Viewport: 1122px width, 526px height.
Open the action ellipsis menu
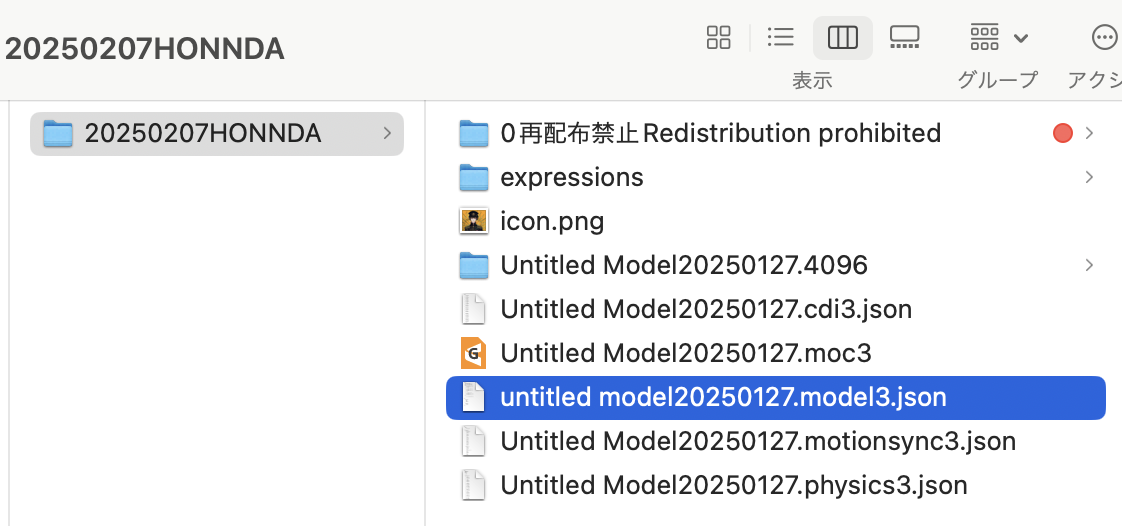click(x=1105, y=37)
